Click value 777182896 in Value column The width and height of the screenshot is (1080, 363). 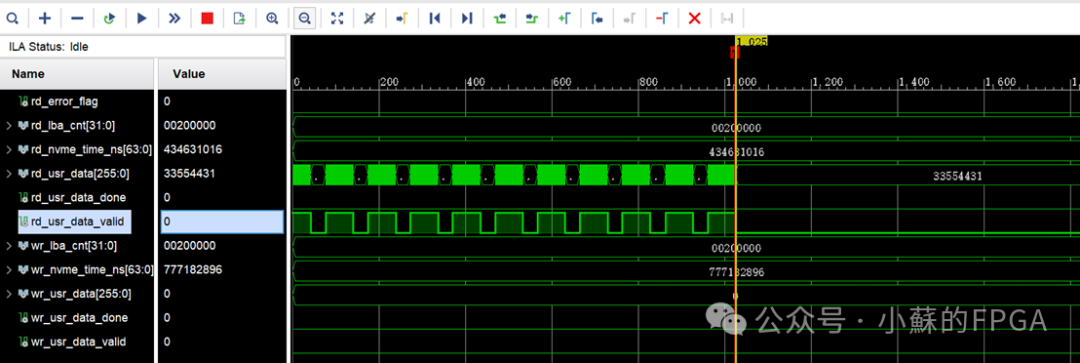192,270
